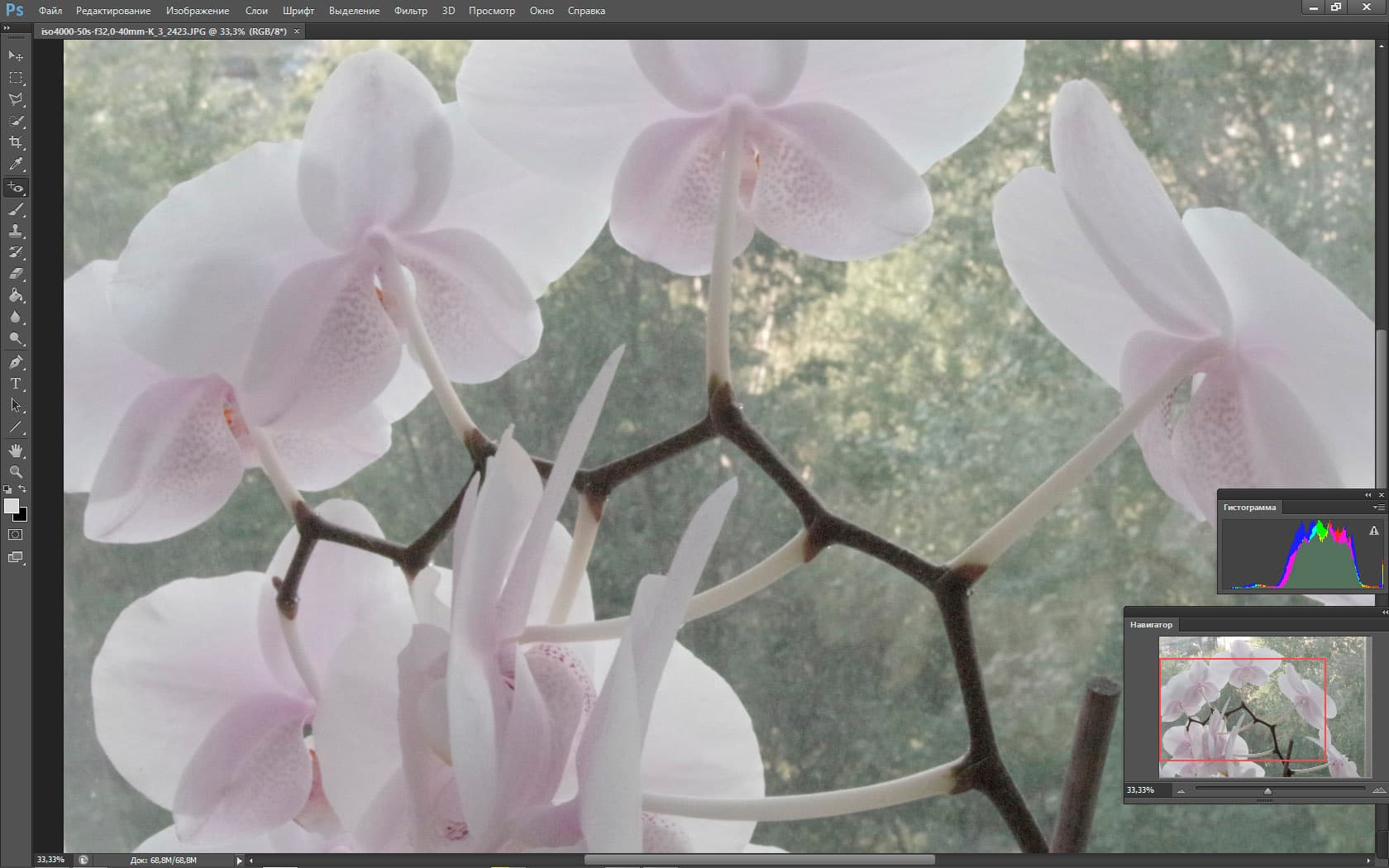
Task: Click the Navigator zoom slider handle
Action: click(x=1267, y=791)
